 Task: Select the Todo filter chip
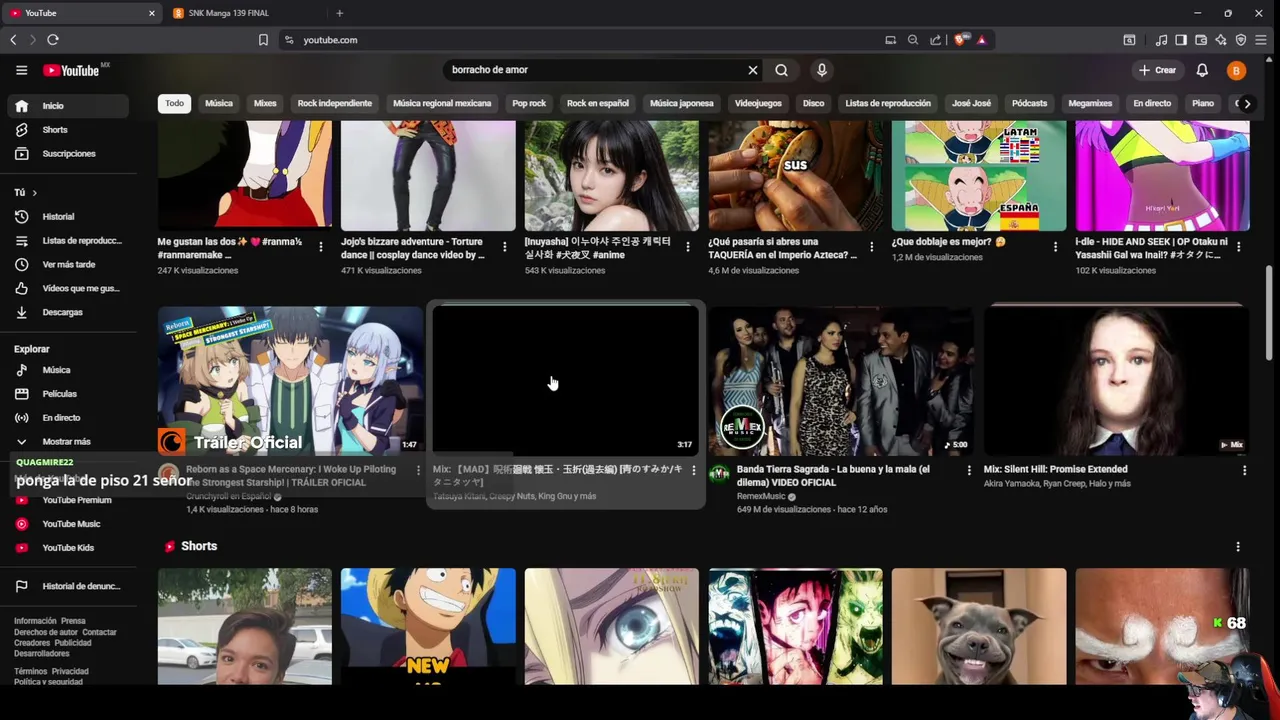tap(174, 103)
